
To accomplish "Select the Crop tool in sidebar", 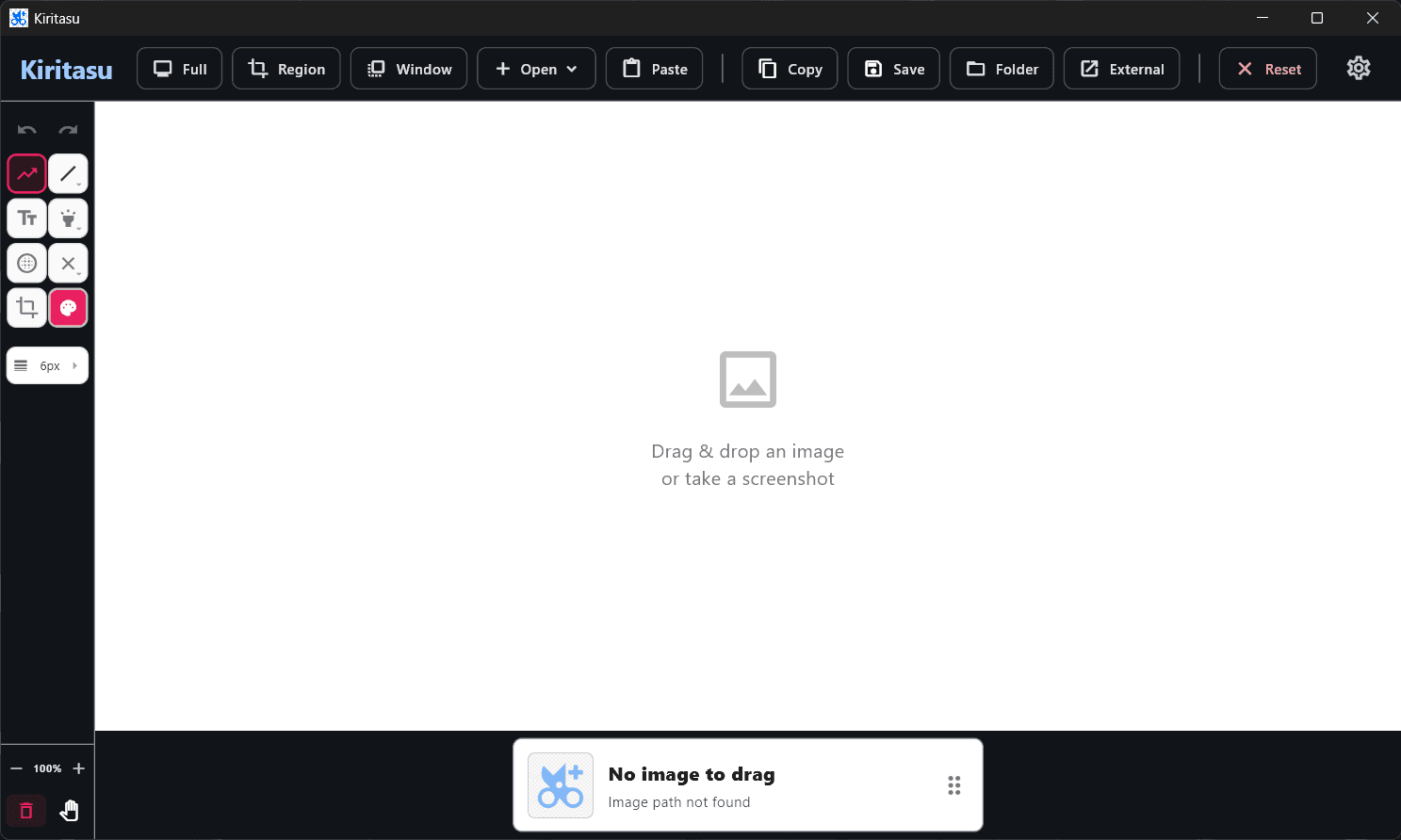I will (x=27, y=308).
